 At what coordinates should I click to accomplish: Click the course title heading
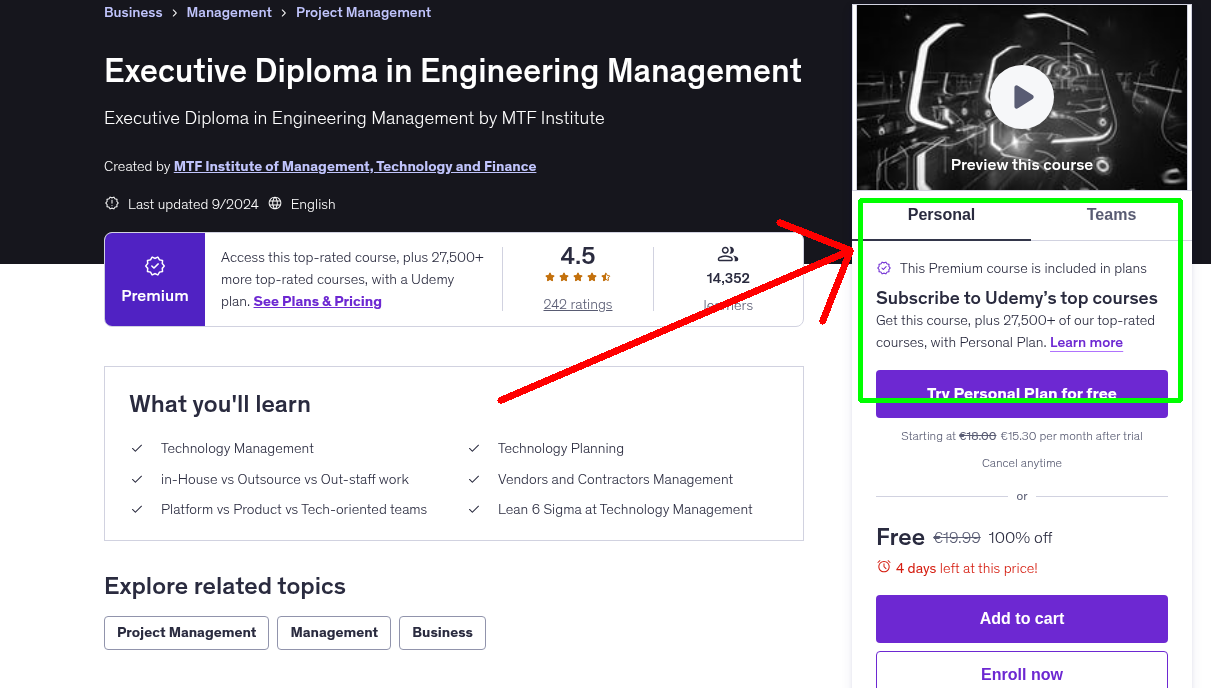point(453,71)
